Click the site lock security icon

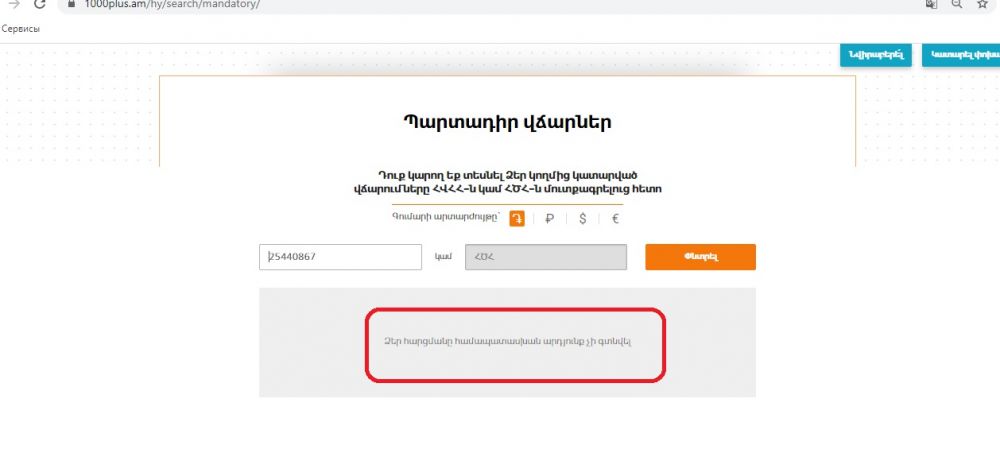72,4
